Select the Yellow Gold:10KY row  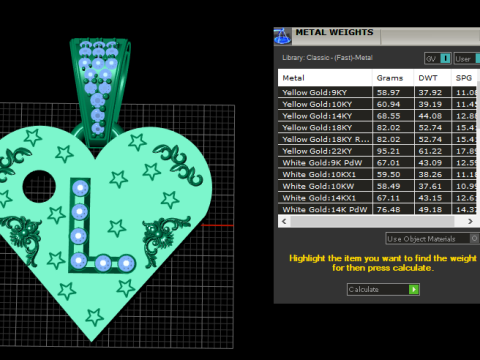click(x=377, y=104)
